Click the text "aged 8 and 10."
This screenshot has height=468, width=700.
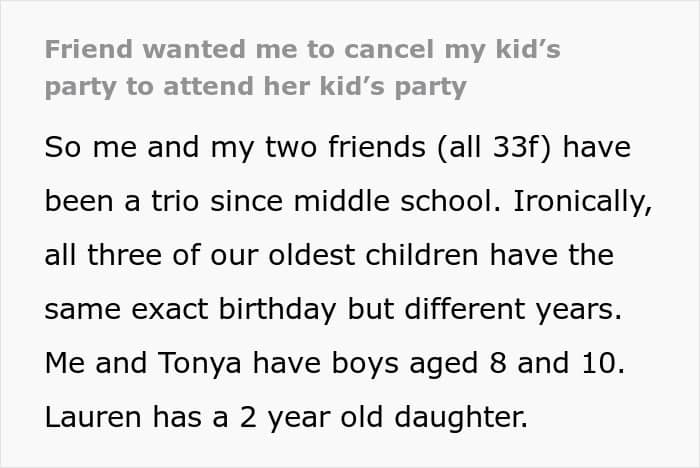tap(517, 363)
